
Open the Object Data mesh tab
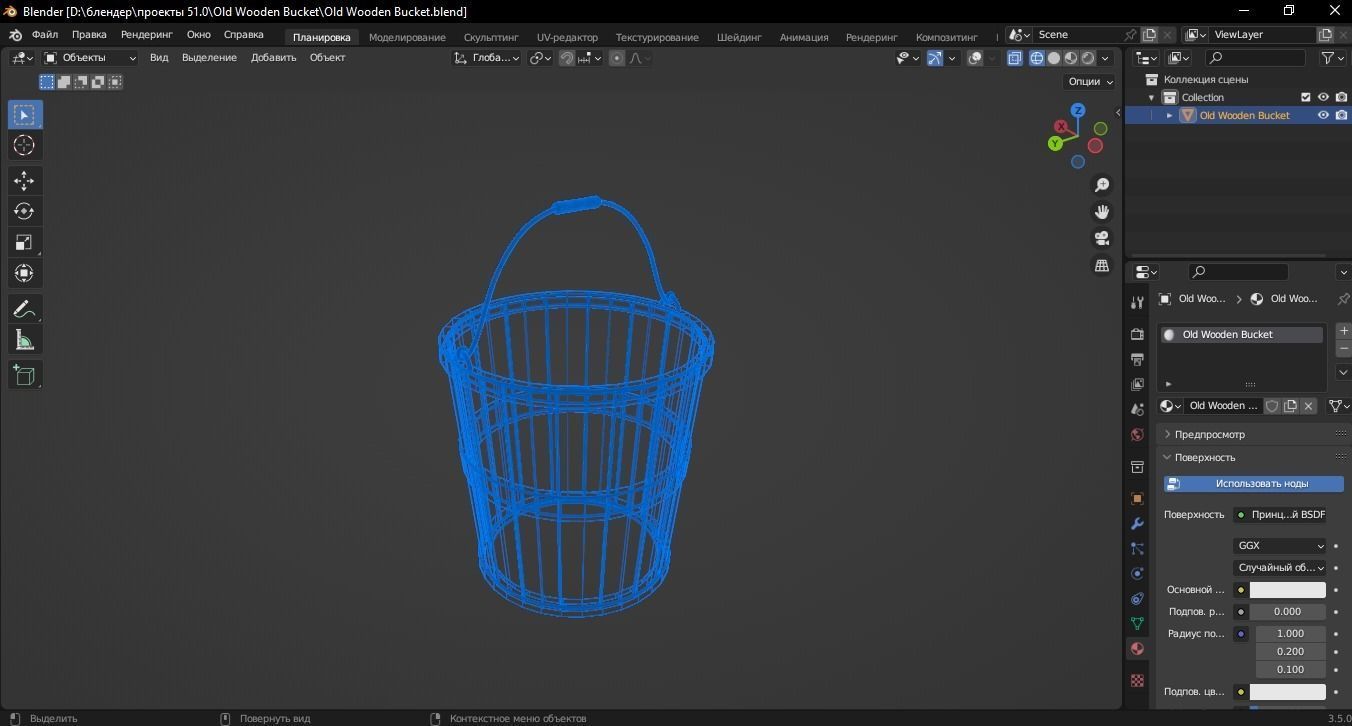[1137, 623]
